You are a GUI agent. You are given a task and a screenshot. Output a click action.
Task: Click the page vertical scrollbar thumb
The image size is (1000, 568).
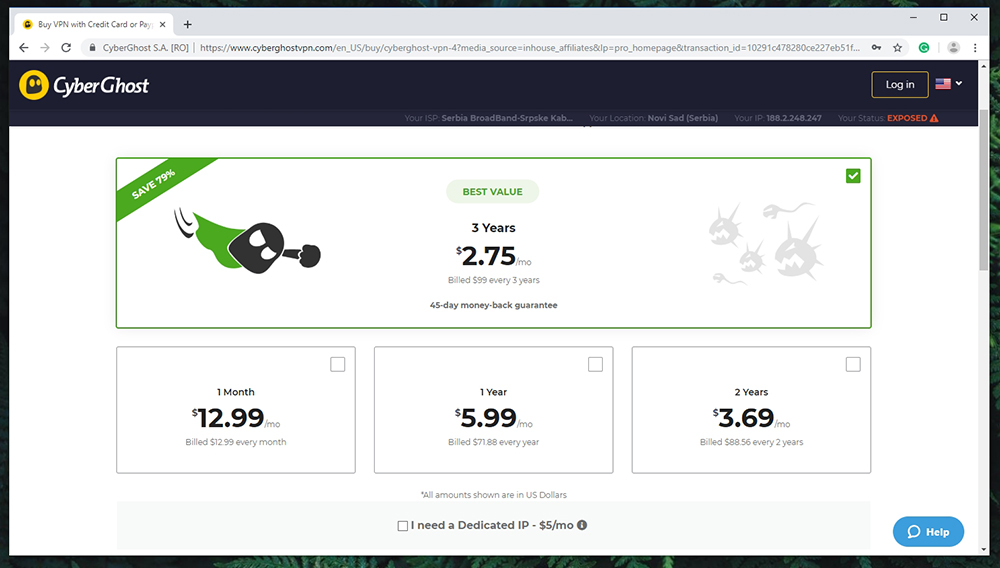coord(983,191)
